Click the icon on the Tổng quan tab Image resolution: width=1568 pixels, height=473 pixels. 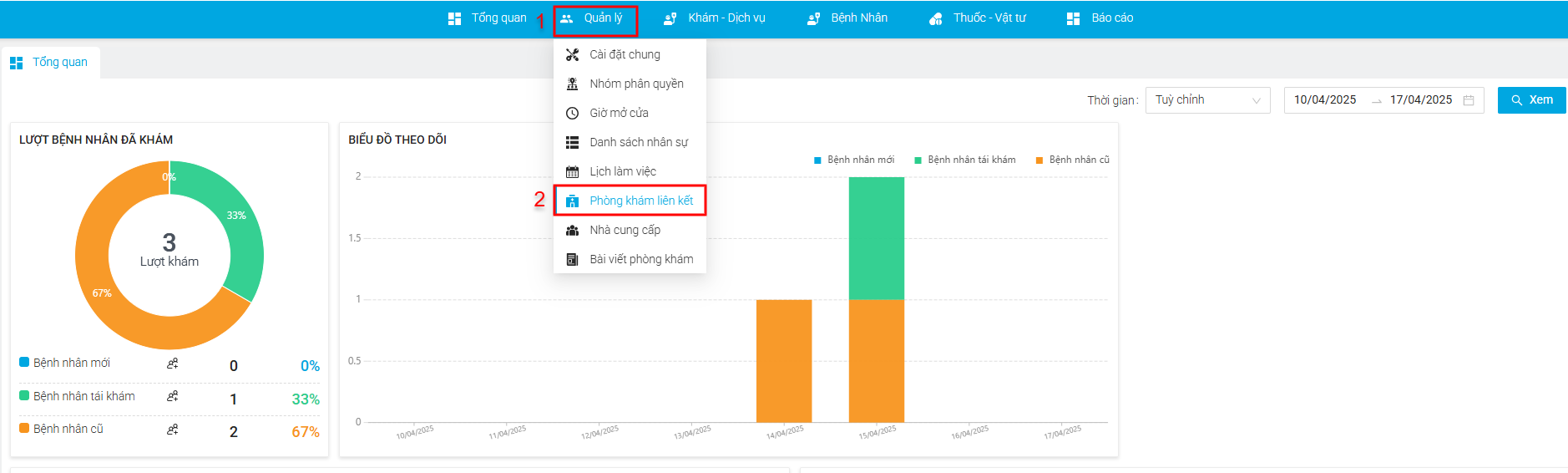click(x=16, y=63)
